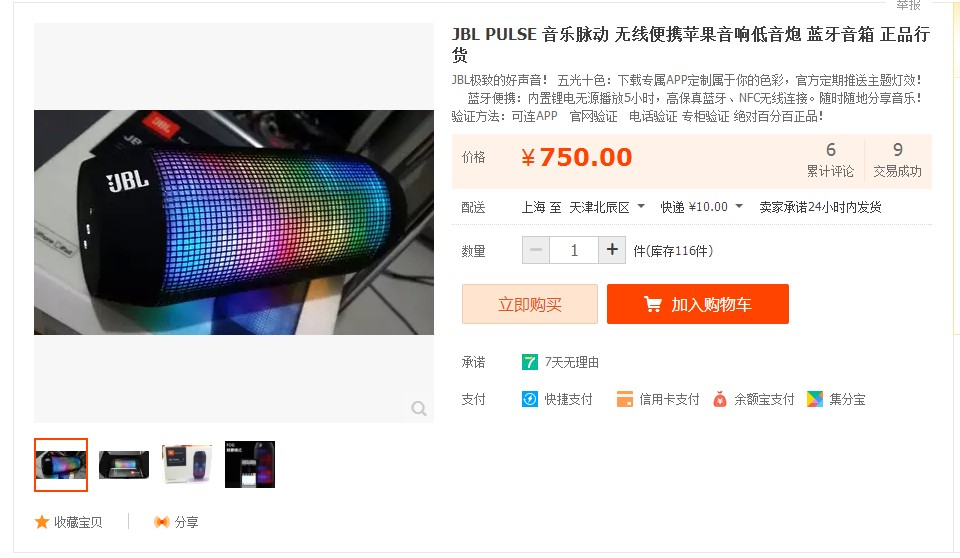
Task: Click the green 7-day return icon
Action: [530, 362]
